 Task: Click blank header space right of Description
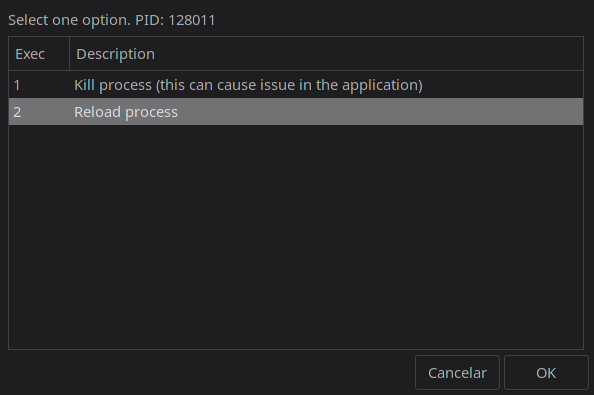point(369,54)
